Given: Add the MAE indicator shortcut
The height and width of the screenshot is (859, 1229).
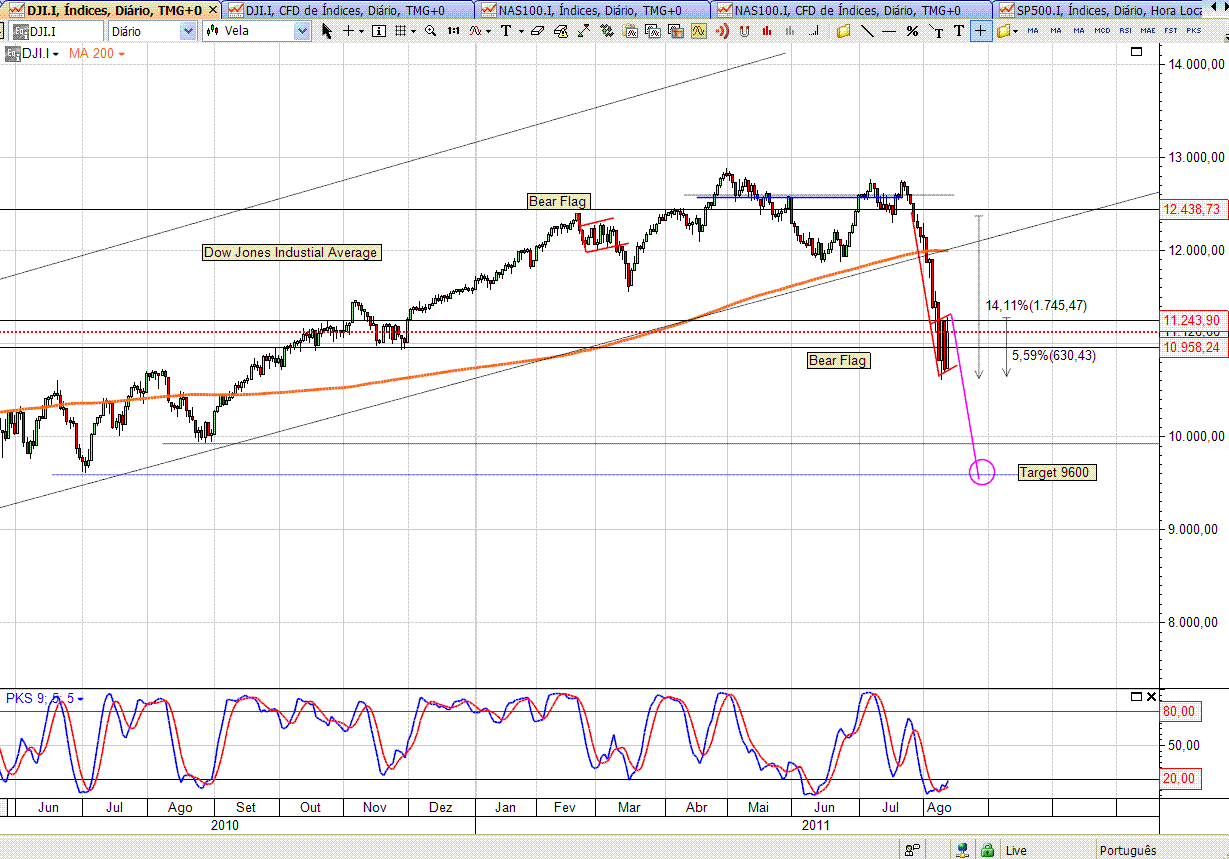Looking at the screenshot, I should point(1148,31).
